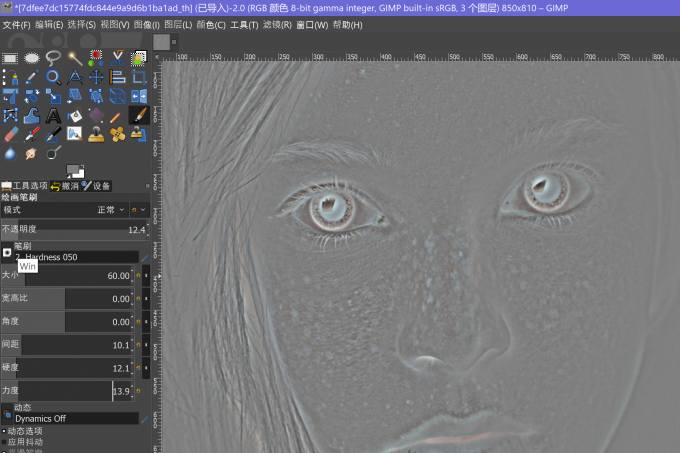Select the Blur/Sharpen droplet tool
680x453 pixels.
(10, 153)
